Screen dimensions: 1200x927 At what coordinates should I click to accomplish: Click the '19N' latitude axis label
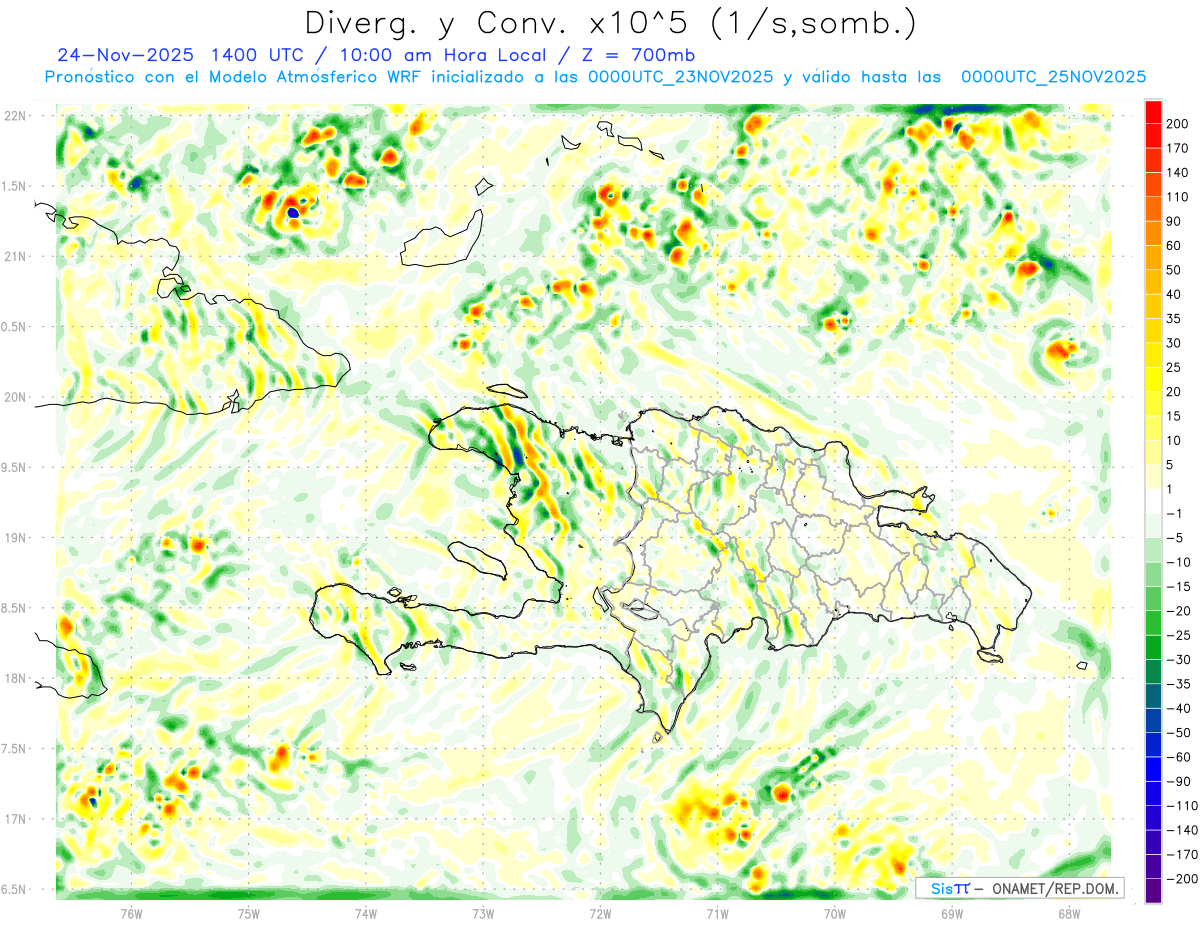15,538
